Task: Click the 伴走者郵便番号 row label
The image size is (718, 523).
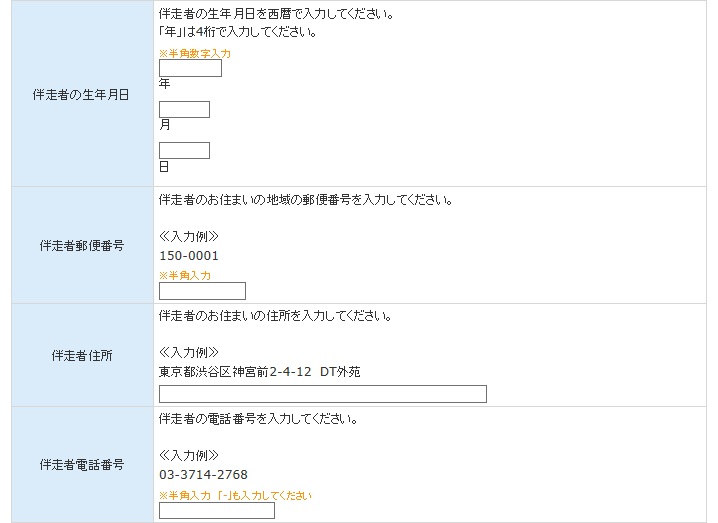Action: click(82, 245)
